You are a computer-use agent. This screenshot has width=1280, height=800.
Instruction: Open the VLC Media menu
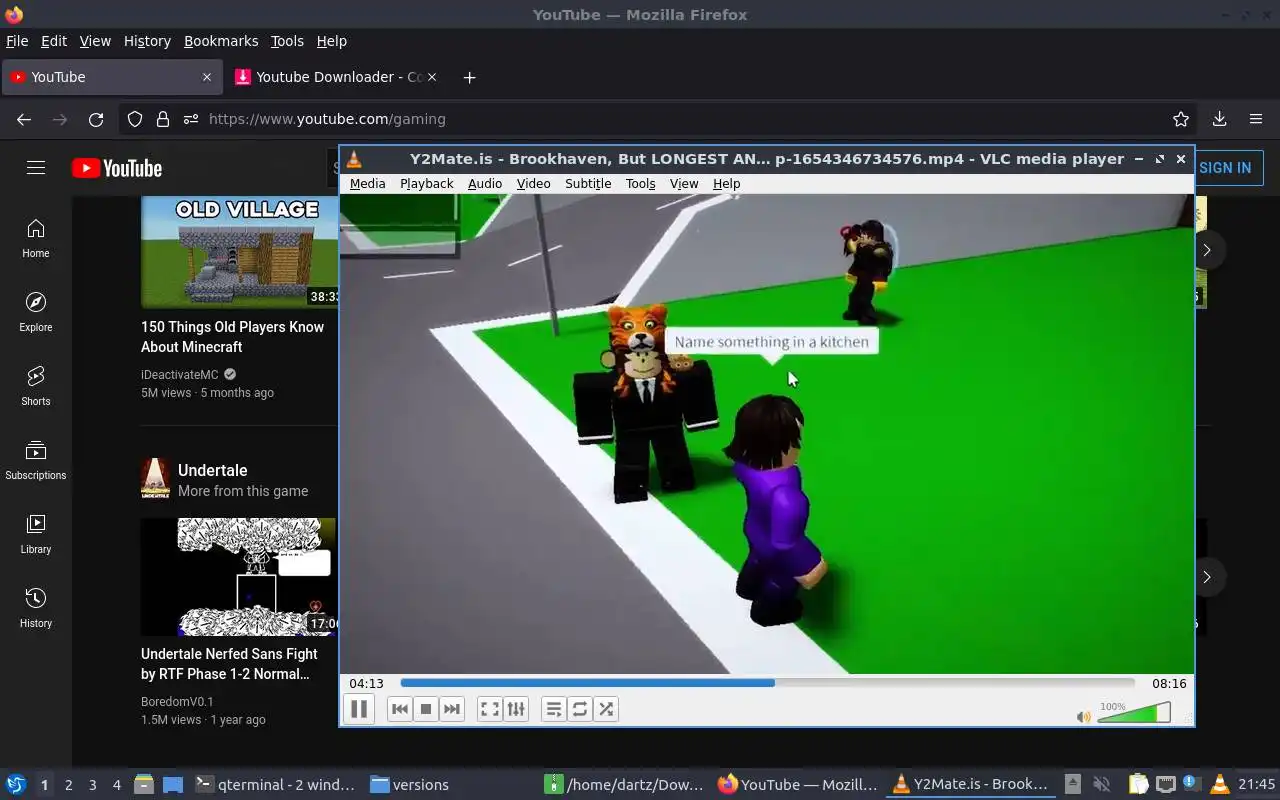click(367, 184)
